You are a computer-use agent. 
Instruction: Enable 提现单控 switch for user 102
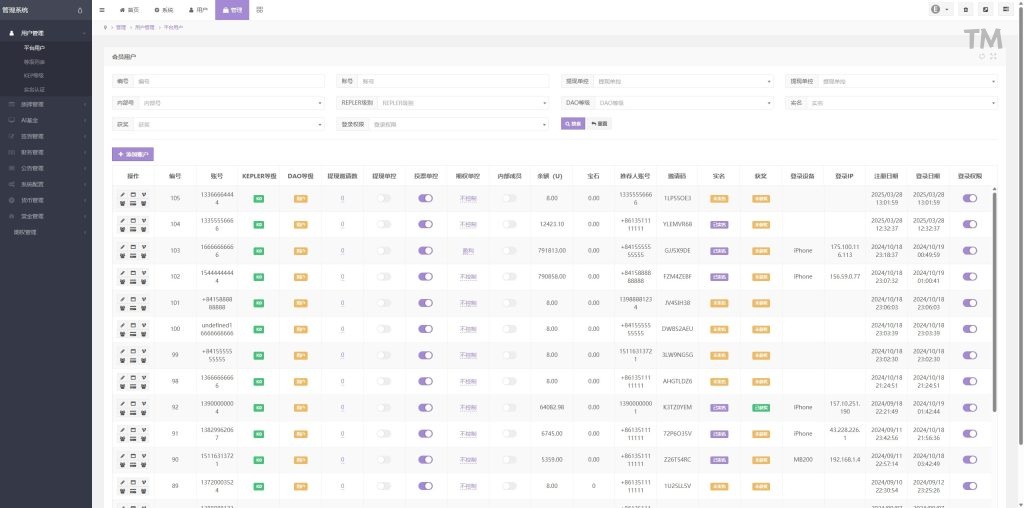(x=384, y=277)
